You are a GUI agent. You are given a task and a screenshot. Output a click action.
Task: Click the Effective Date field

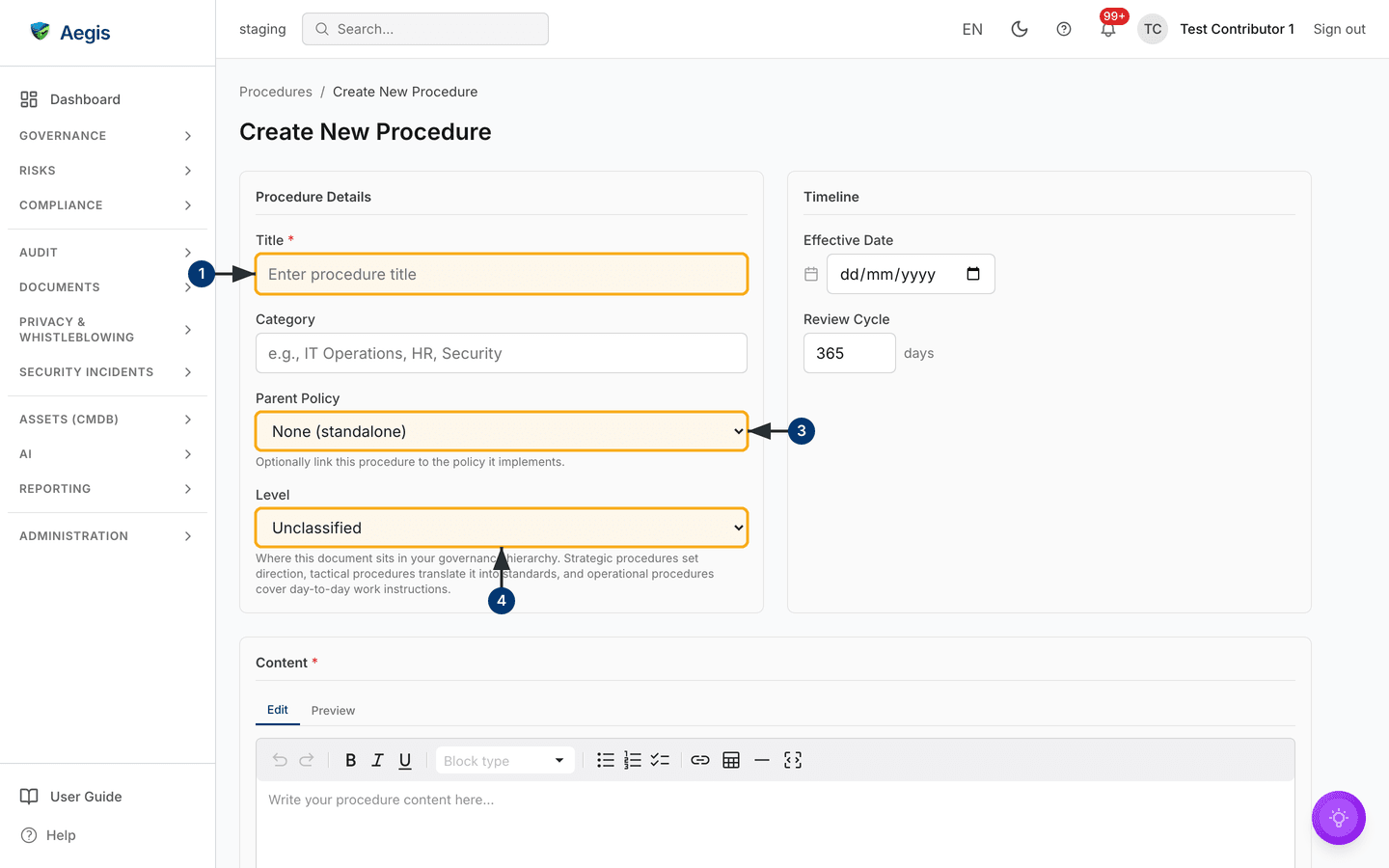911,274
